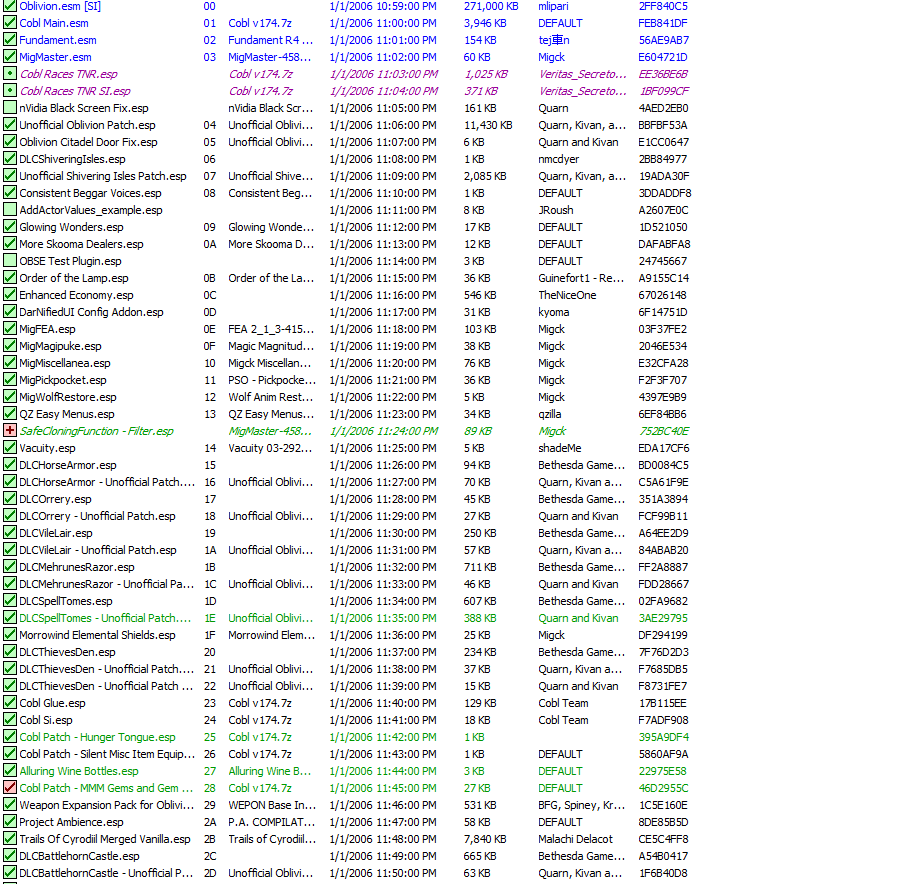The height and width of the screenshot is (884, 909).
Task: Click the qzilla author cell
Action: click(x=550, y=414)
